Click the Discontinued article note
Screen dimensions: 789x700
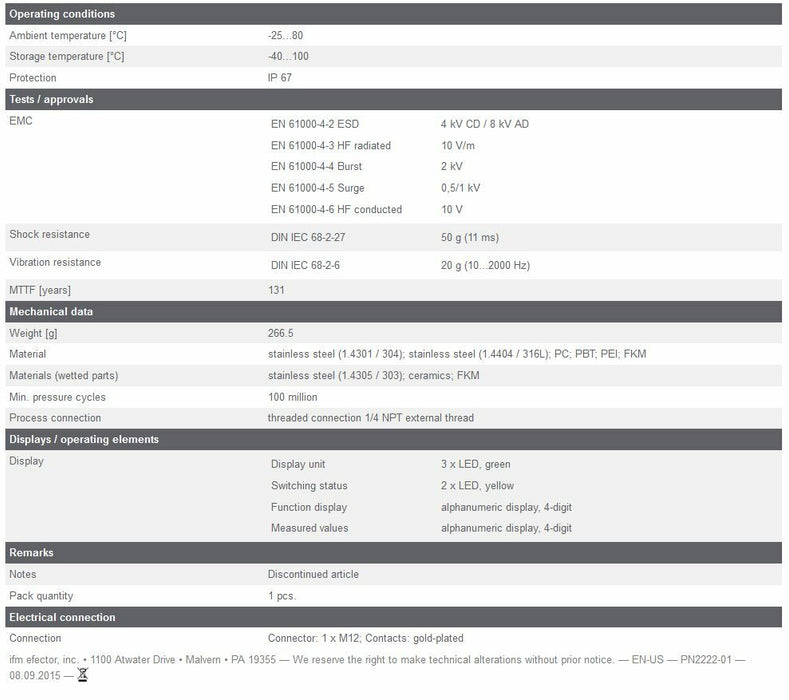[312, 574]
